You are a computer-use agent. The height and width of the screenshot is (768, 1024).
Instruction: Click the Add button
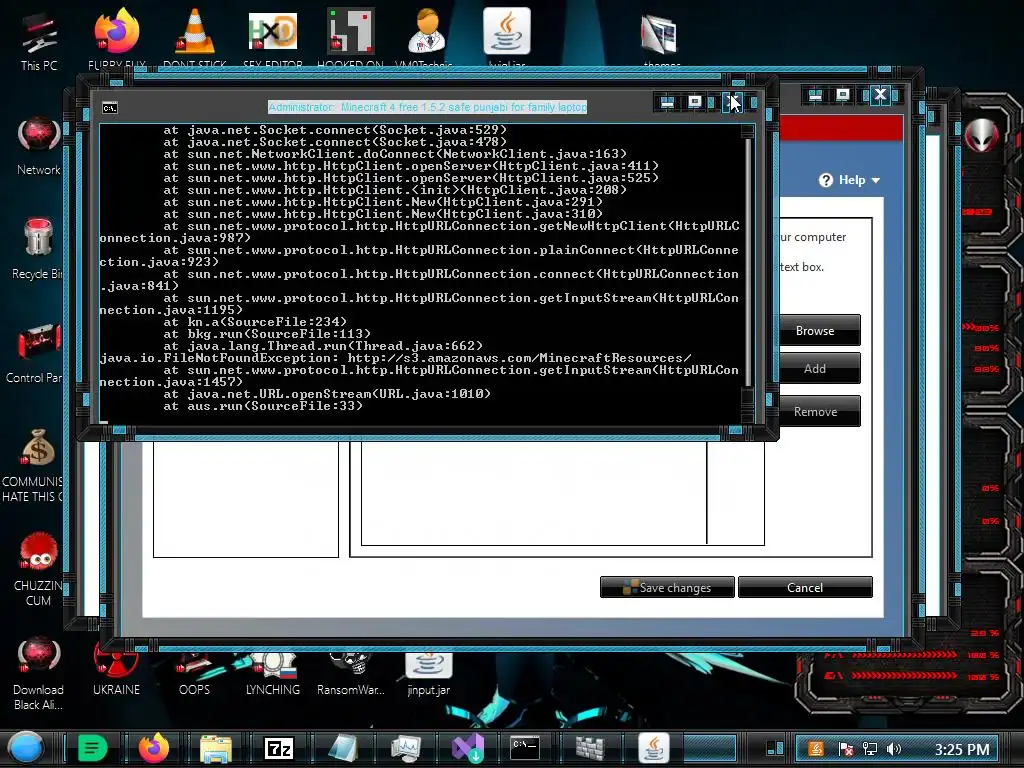click(815, 369)
